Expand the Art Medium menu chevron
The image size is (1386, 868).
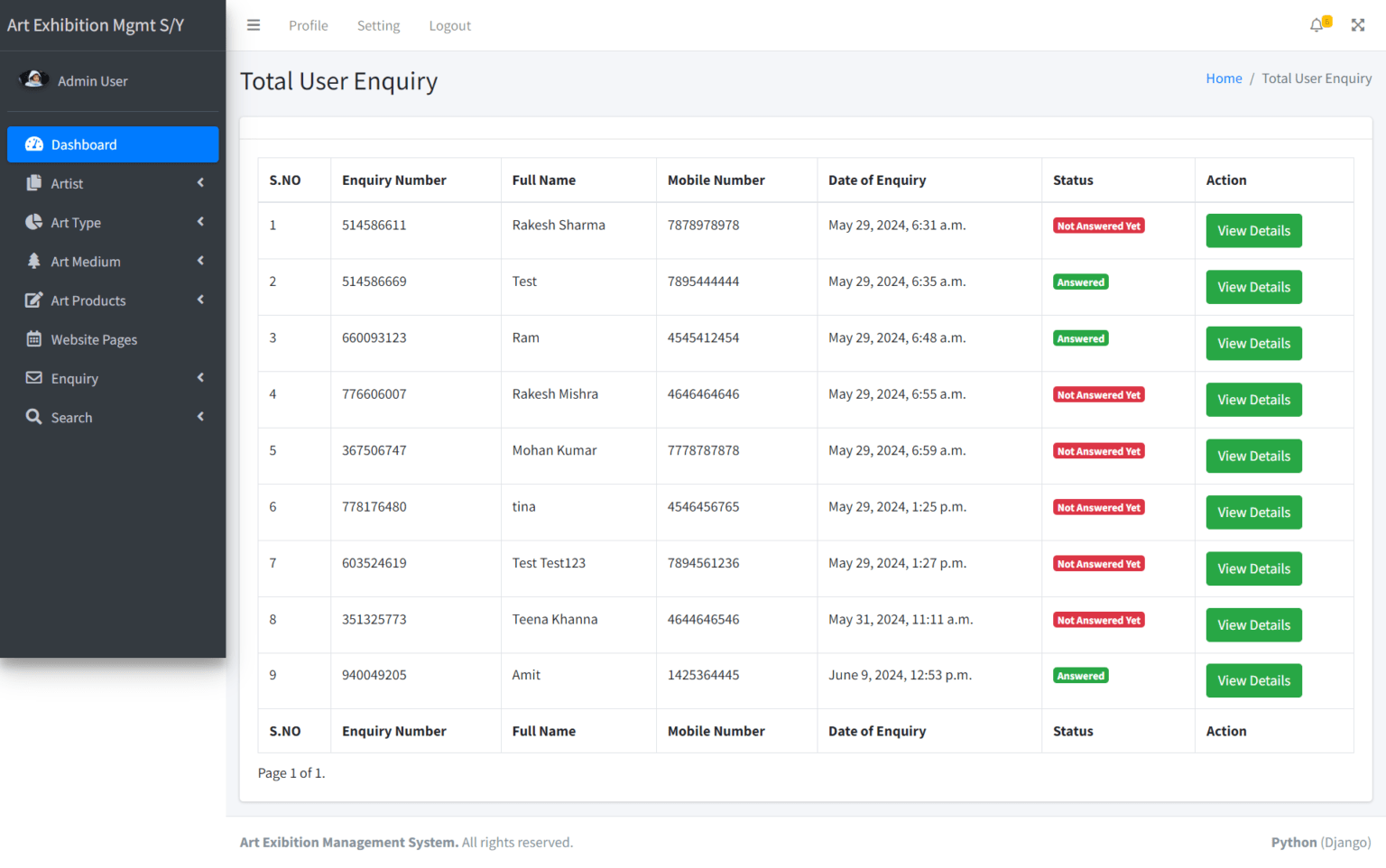[x=200, y=261]
